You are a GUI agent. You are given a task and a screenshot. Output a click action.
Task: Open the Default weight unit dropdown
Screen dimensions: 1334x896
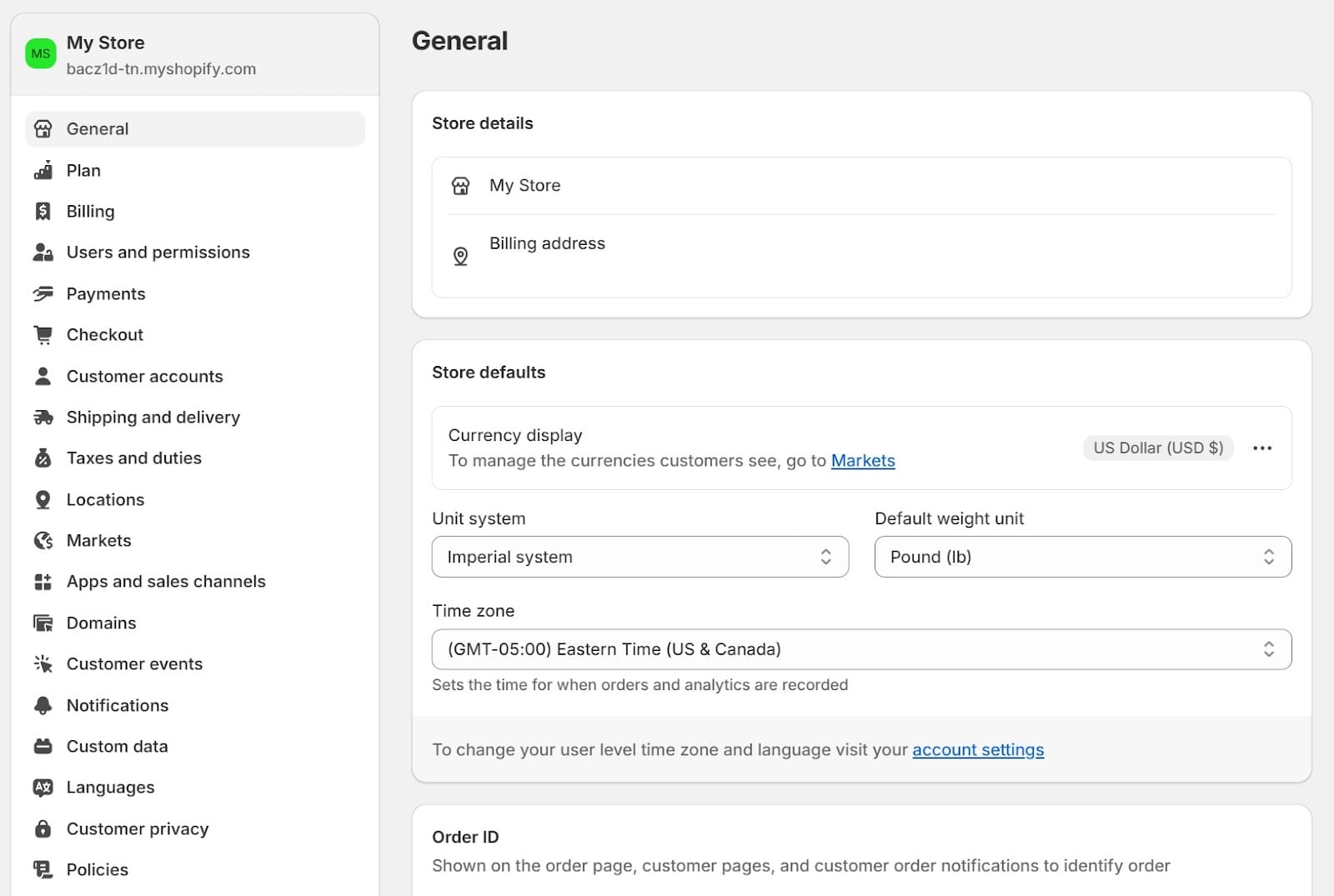click(x=1081, y=557)
